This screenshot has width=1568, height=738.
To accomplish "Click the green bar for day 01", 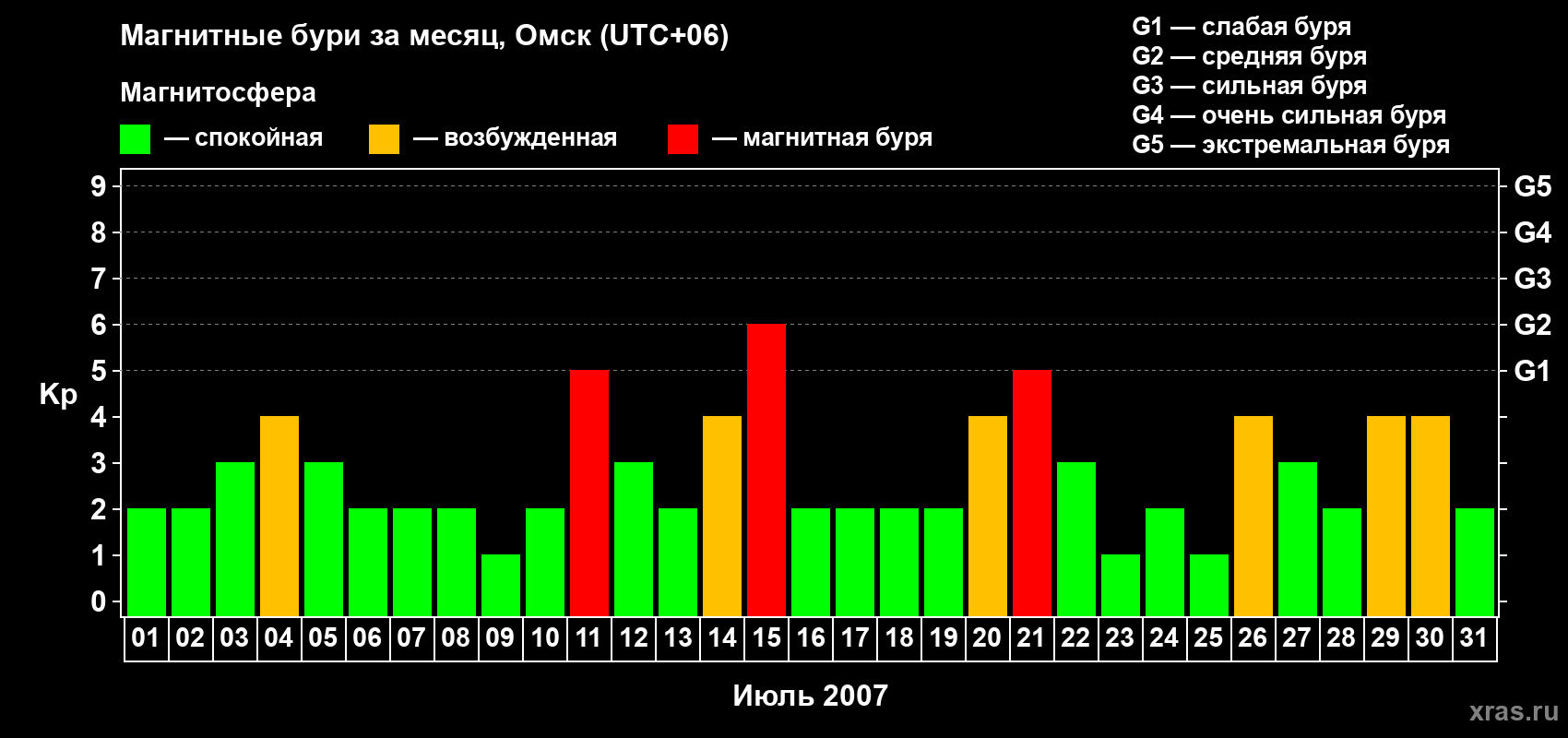I will point(147,562).
